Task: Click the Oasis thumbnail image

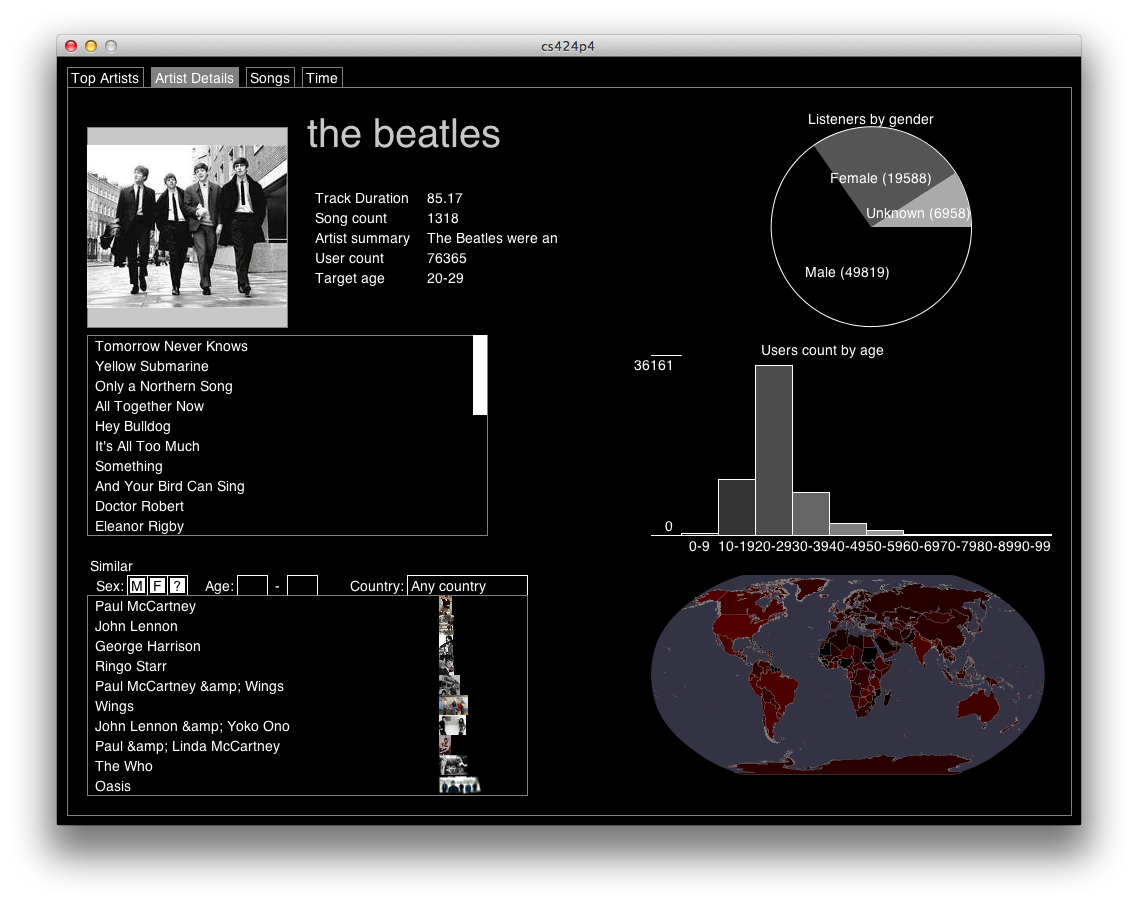Action: tap(459, 785)
